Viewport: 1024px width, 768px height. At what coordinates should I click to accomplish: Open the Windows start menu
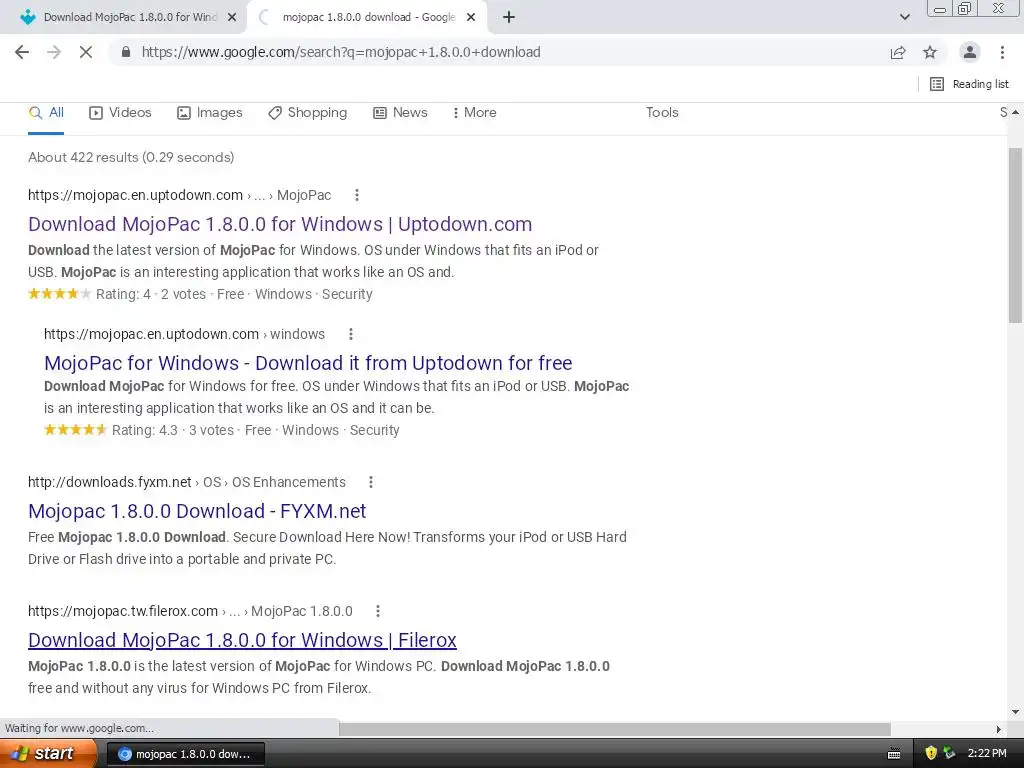point(48,754)
